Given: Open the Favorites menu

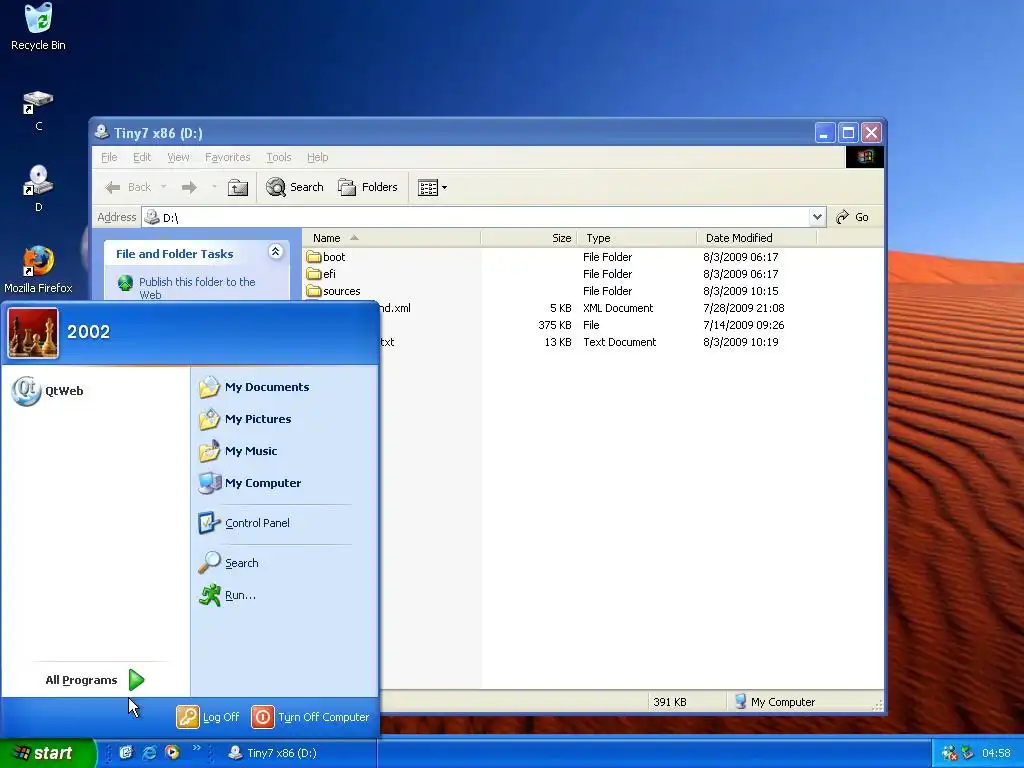Looking at the screenshot, I should point(227,157).
